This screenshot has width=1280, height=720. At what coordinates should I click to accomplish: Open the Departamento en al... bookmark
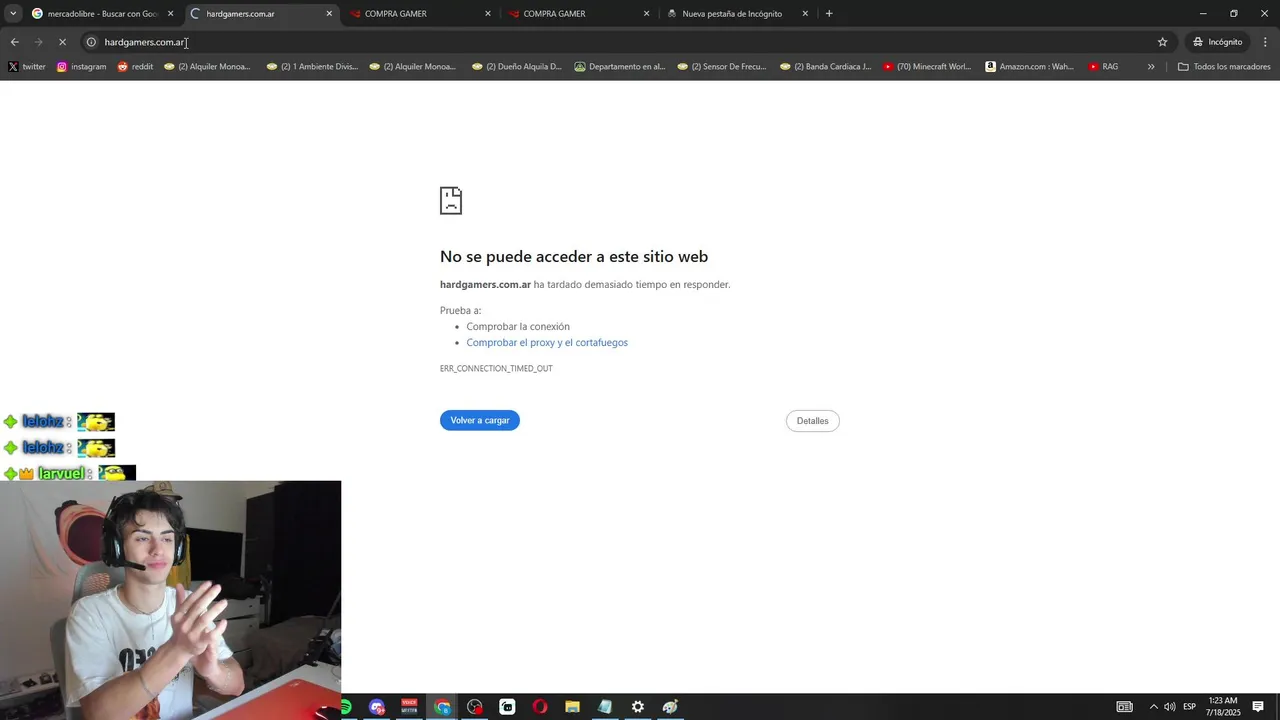pos(619,67)
